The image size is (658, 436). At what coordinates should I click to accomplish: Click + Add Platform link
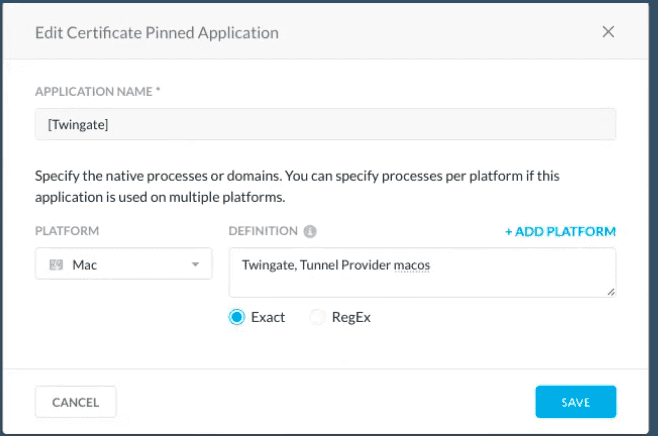point(560,231)
